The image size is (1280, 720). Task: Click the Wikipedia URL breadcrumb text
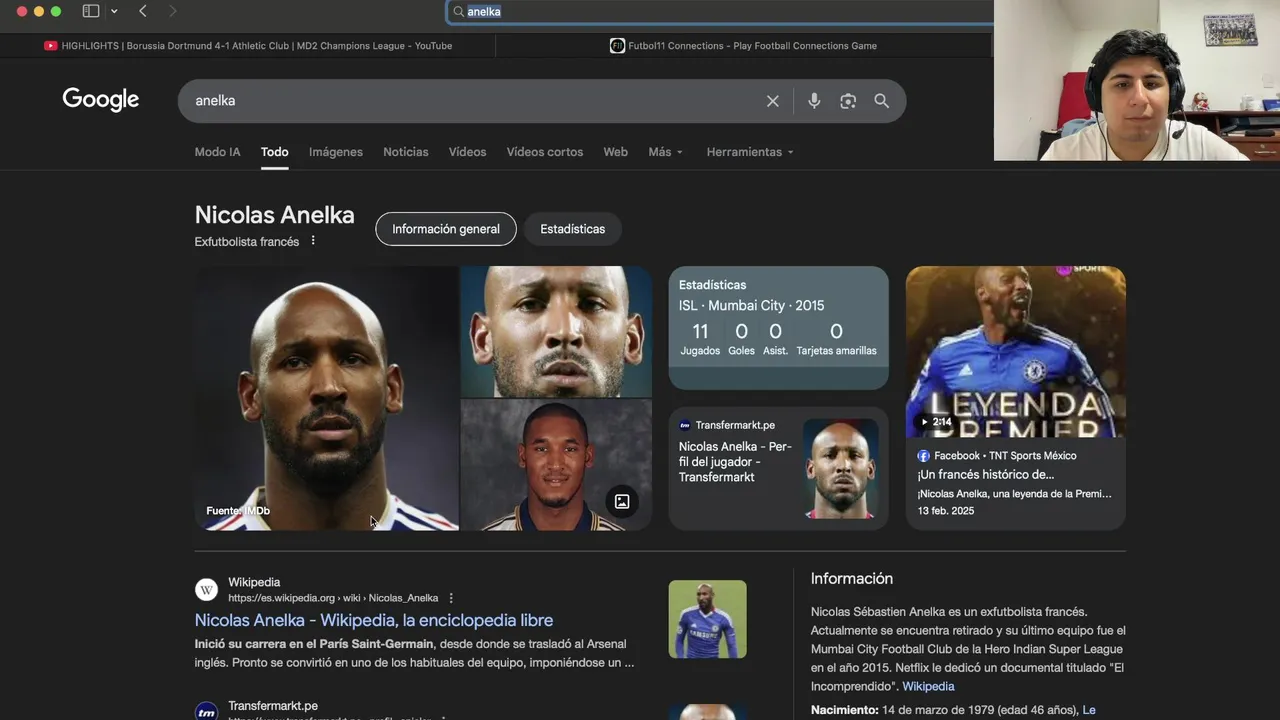pyautogui.click(x=333, y=598)
